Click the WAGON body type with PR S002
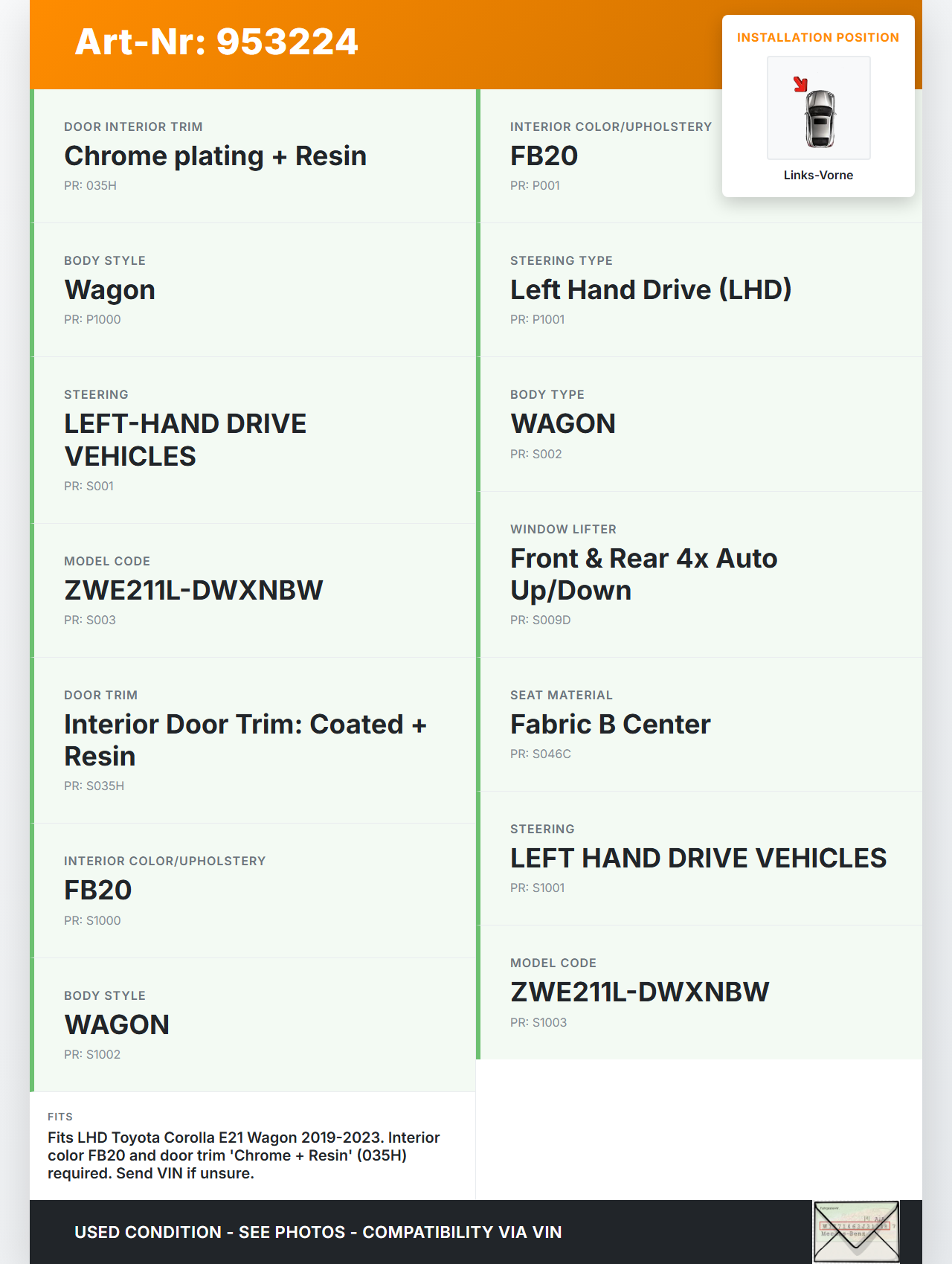The width and height of the screenshot is (952, 1264). point(562,423)
